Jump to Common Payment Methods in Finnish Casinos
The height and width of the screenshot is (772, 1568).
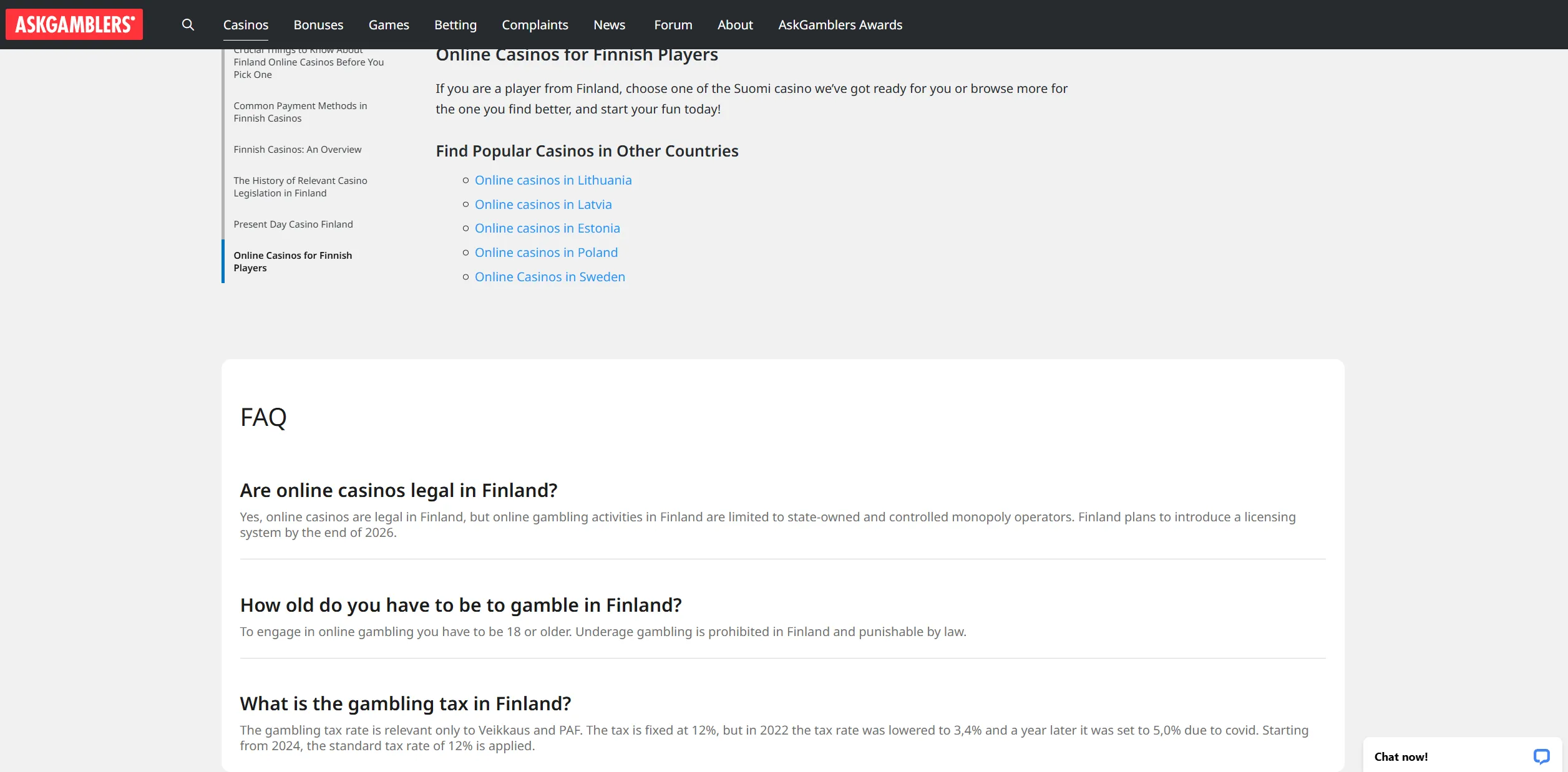[300, 112]
